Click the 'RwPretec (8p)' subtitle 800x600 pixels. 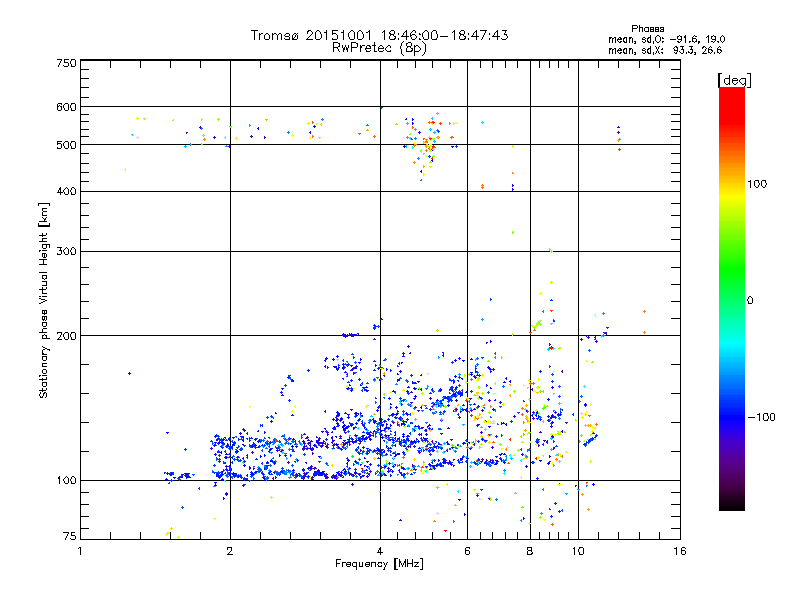point(379,48)
